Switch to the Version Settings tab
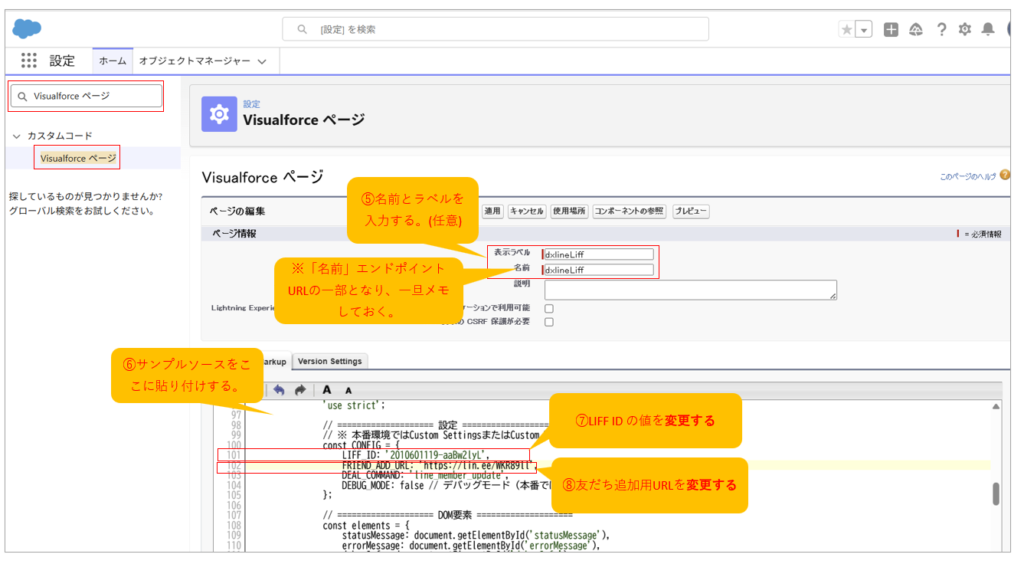Image resolution: width=1024 pixels, height=564 pixels. coord(330,361)
